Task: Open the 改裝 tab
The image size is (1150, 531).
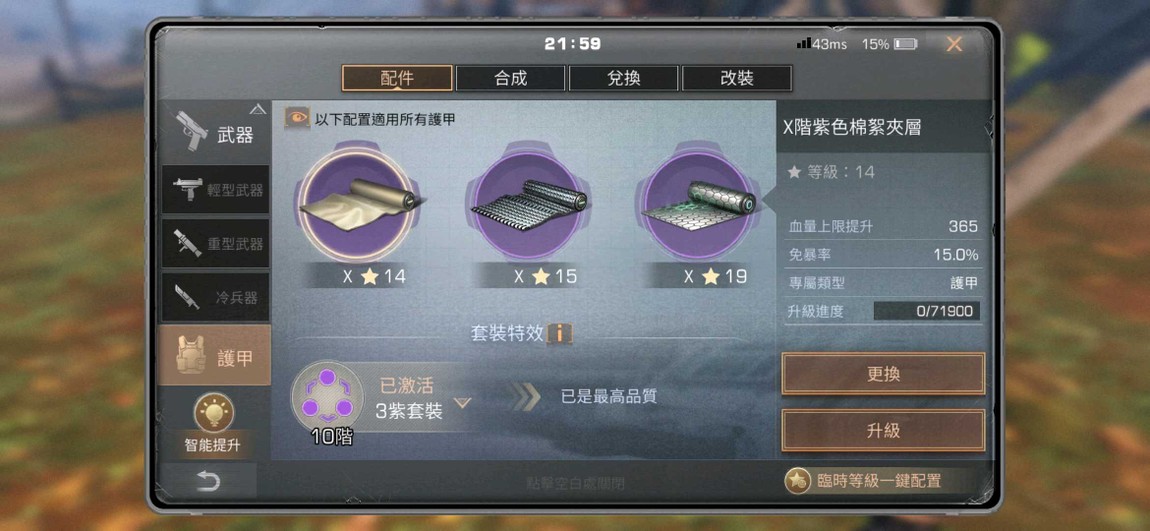Action: [x=737, y=78]
